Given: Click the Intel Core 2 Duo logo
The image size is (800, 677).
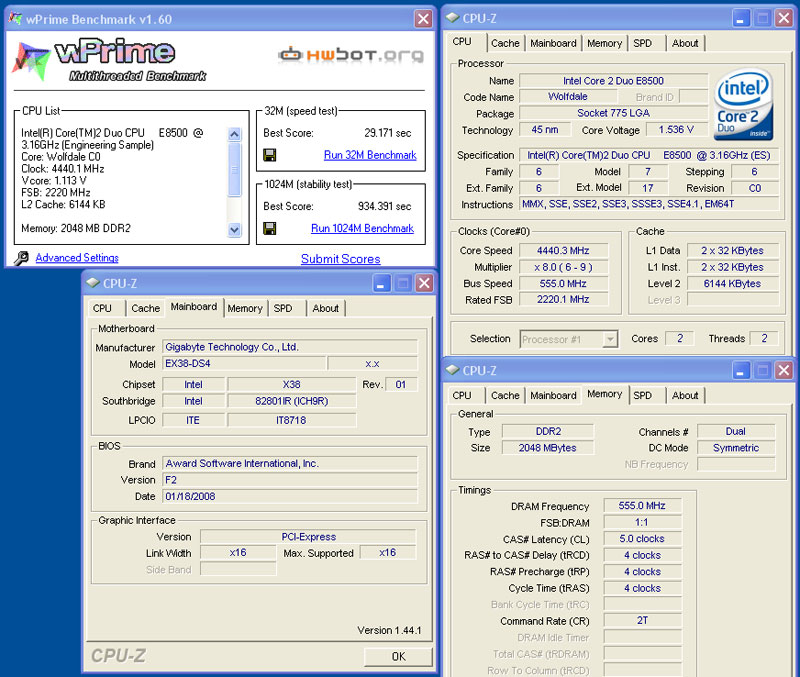Looking at the screenshot, I should pyautogui.click(x=744, y=105).
